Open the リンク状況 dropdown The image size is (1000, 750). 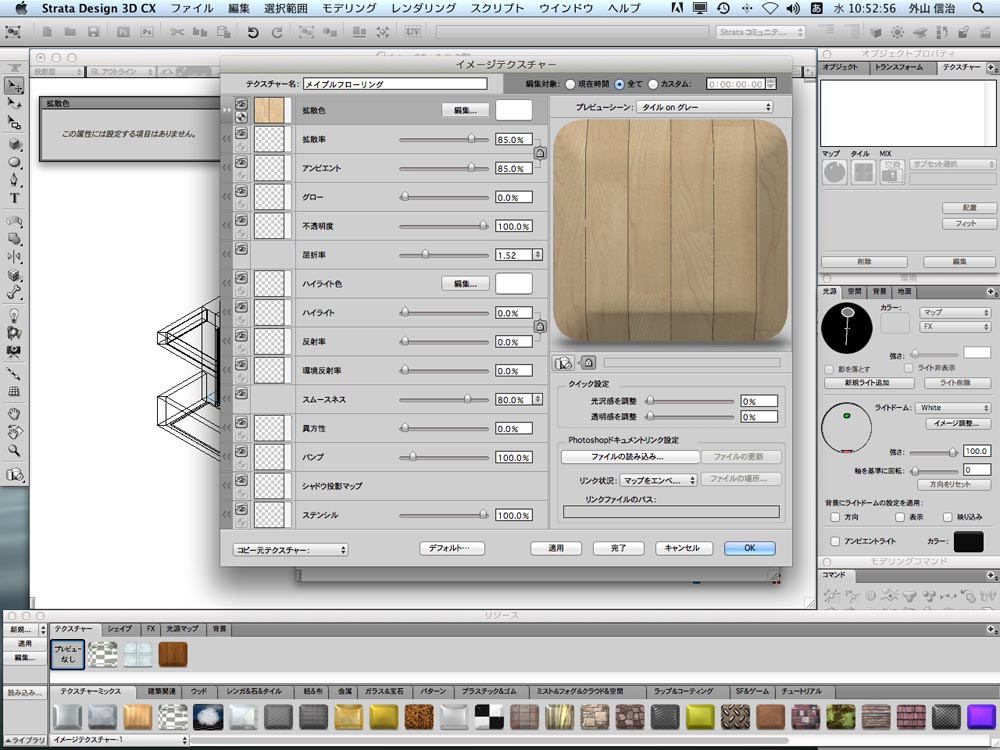(658, 480)
